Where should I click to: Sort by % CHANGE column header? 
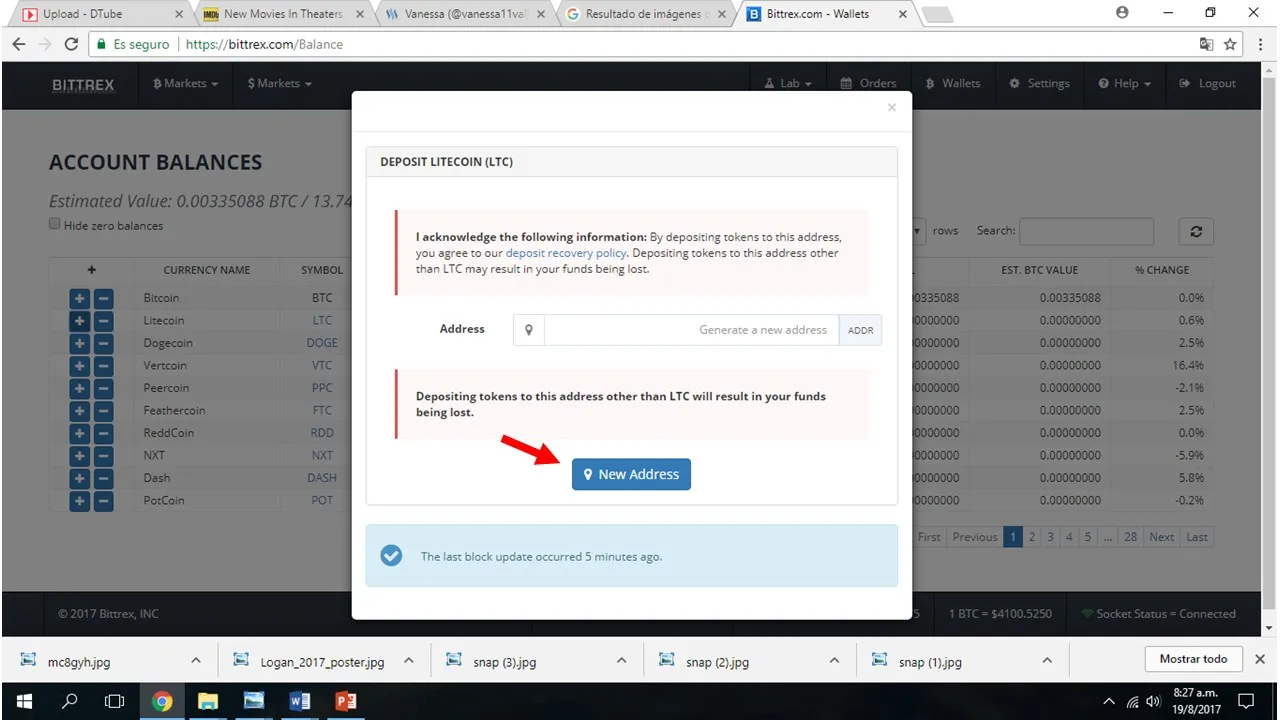coord(1162,270)
